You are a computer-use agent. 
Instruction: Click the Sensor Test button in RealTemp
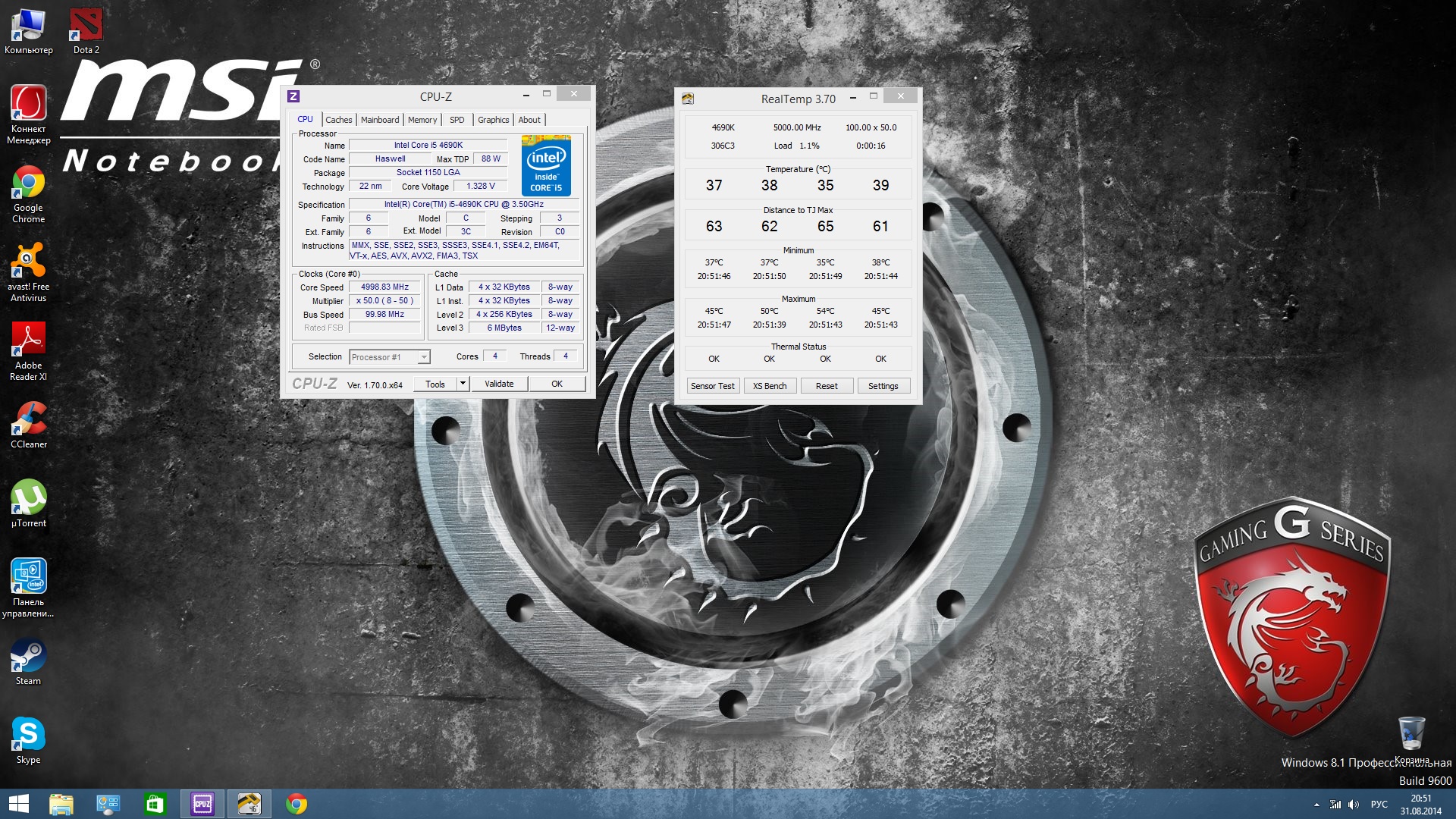tap(712, 386)
